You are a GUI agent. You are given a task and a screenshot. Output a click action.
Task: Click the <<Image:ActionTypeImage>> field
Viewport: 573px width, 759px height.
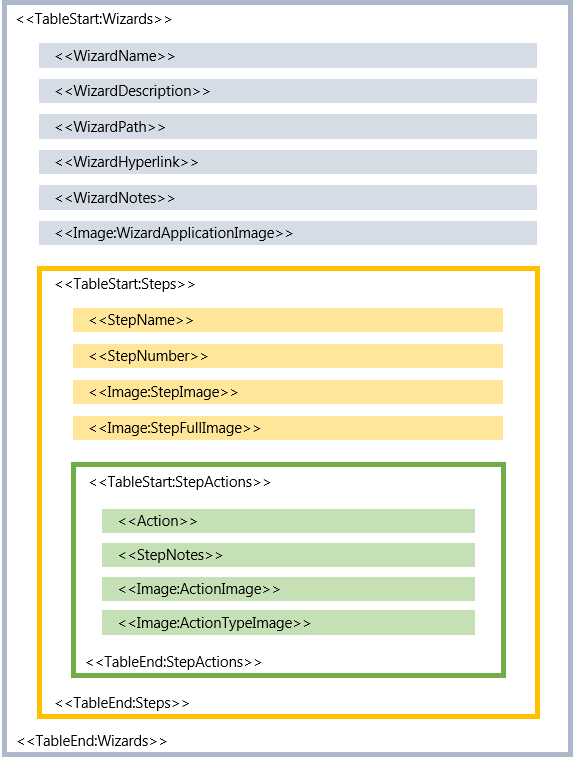[x=288, y=622]
